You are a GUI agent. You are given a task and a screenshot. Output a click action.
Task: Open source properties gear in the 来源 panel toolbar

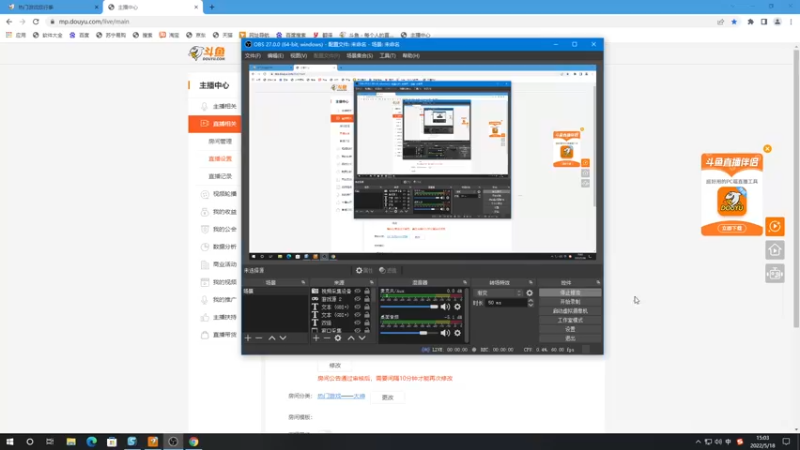coord(338,338)
